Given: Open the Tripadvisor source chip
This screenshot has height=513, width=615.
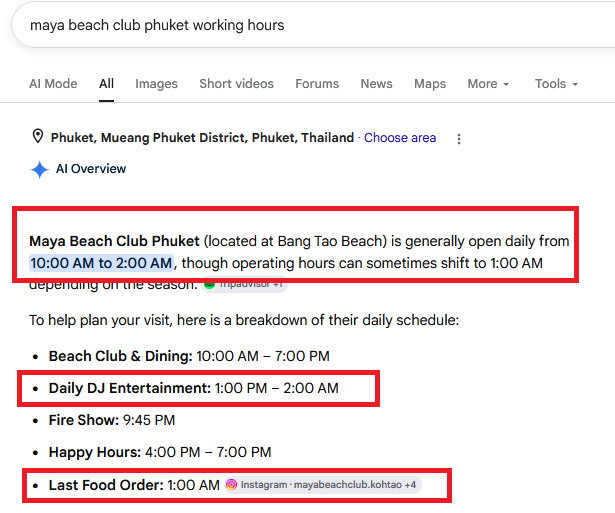Looking at the screenshot, I should tap(245, 285).
